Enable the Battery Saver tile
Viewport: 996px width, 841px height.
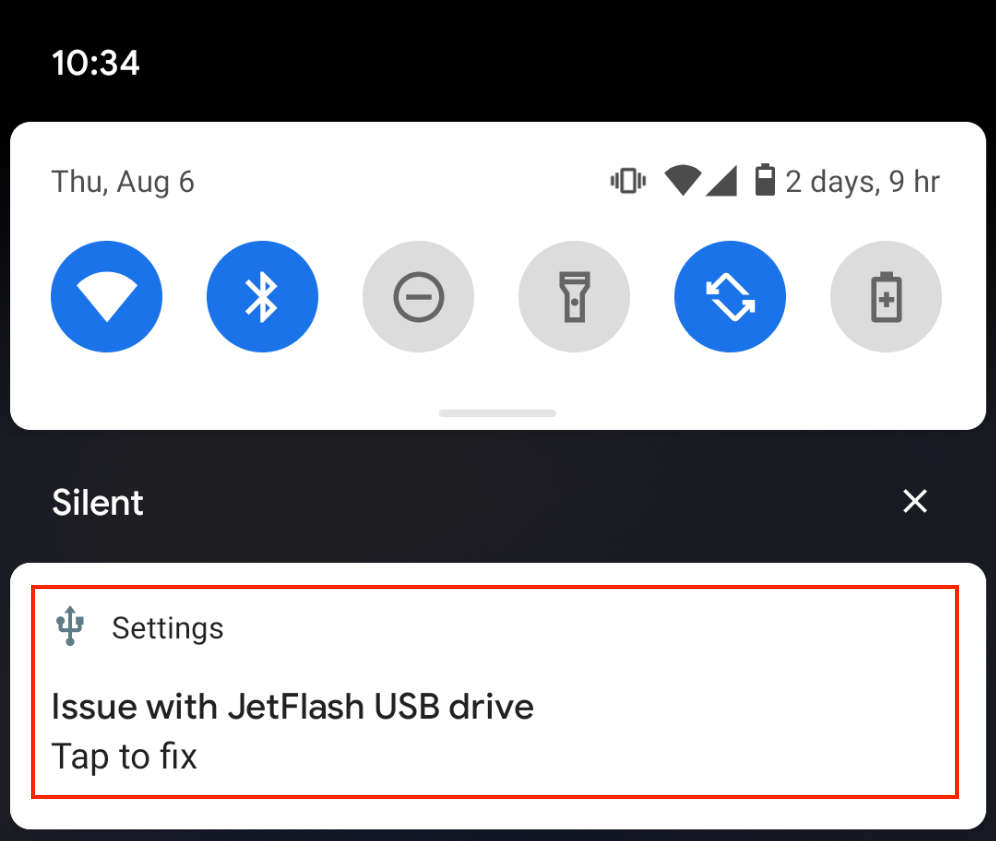(886, 297)
